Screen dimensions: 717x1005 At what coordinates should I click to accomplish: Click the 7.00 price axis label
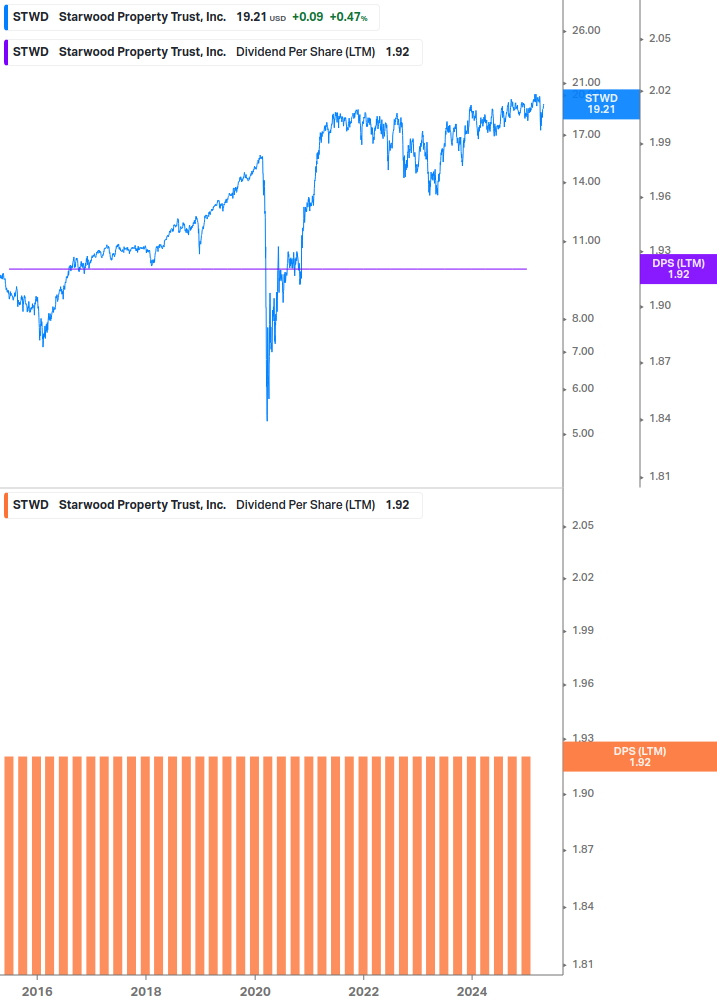[x=583, y=351]
